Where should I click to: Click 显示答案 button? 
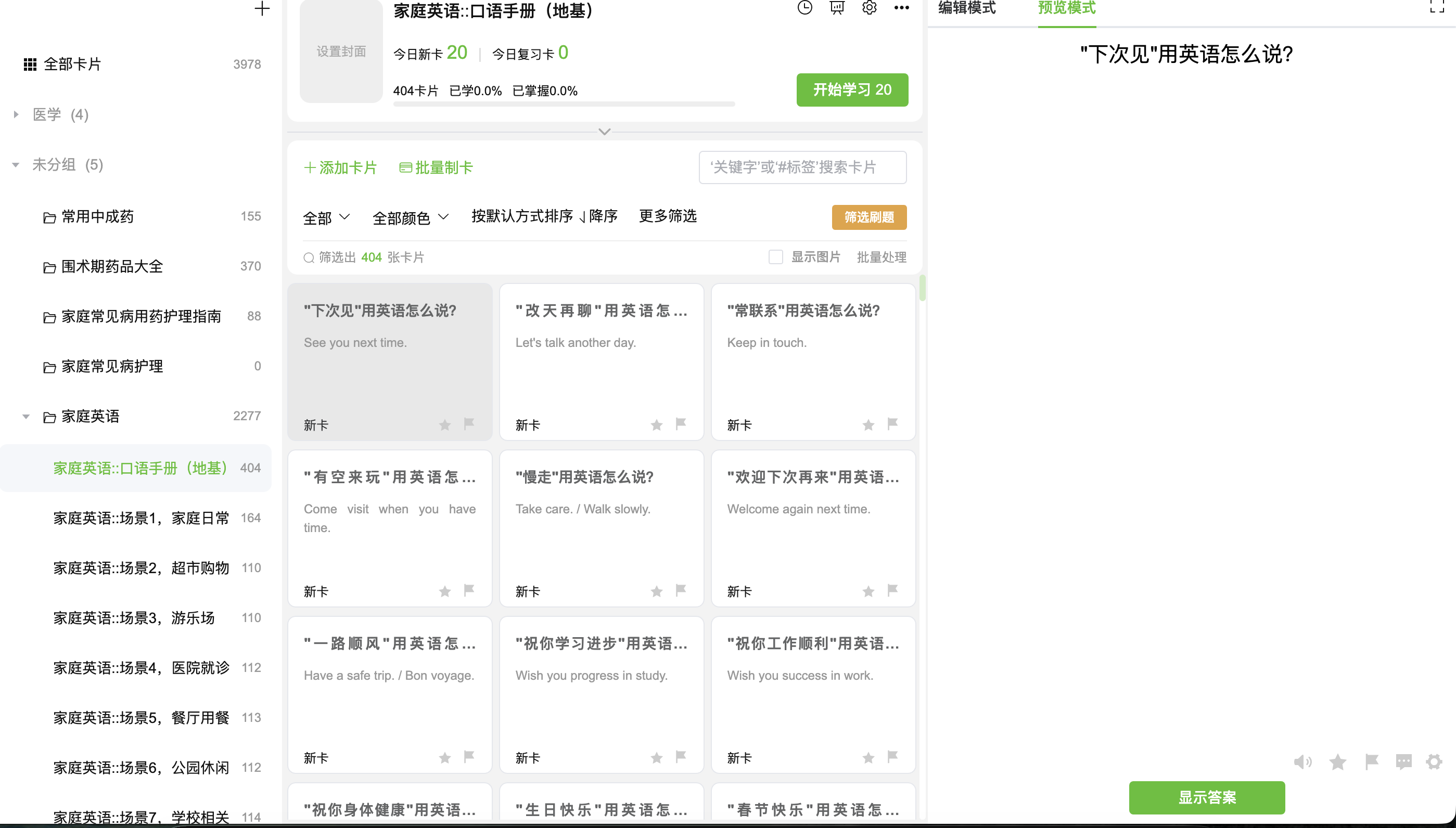(1207, 797)
